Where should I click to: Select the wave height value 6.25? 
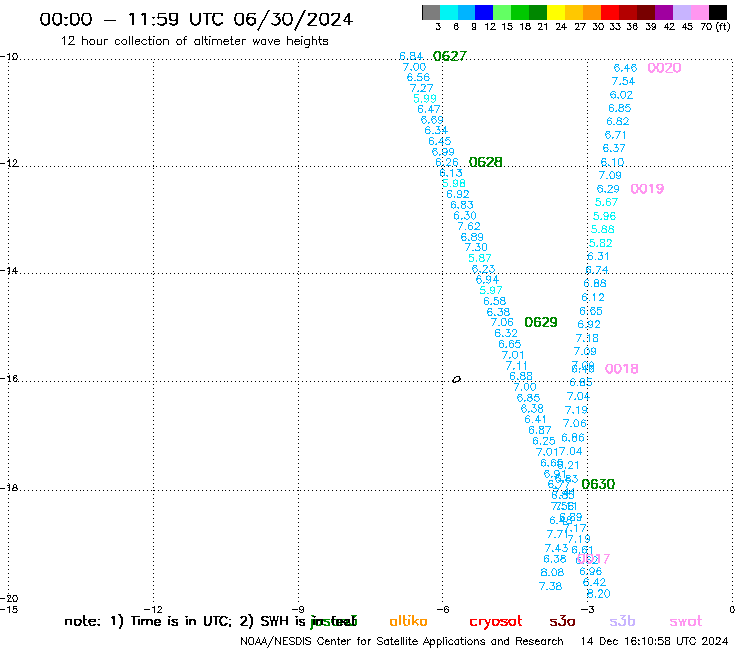tap(544, 441)
